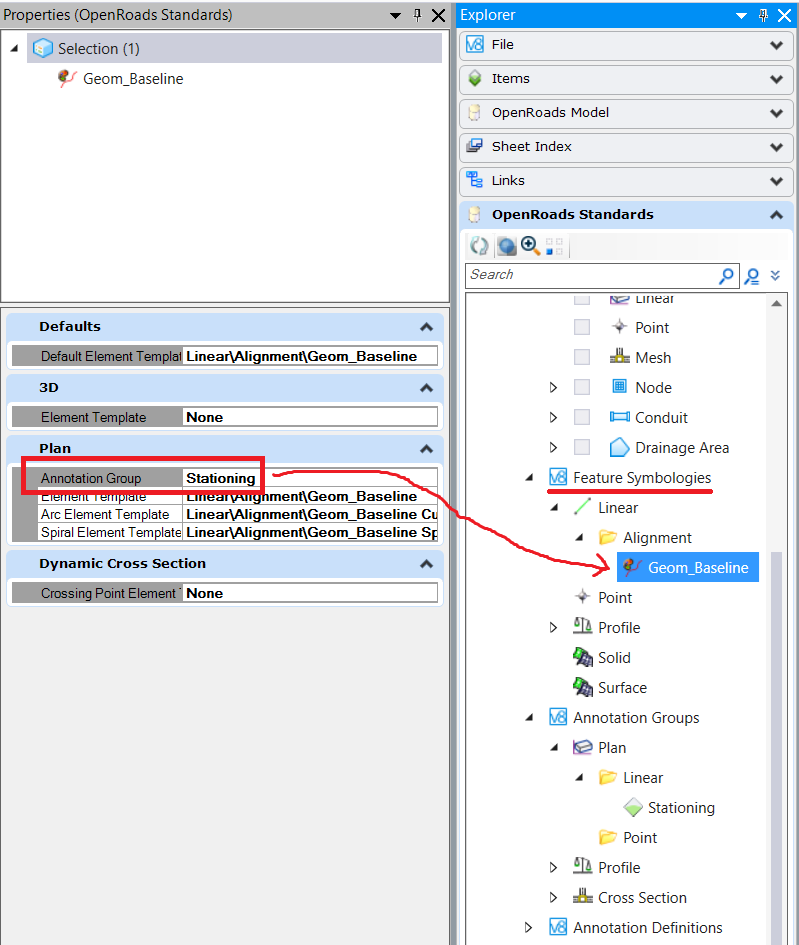799x945 pixels.
Task: Collapse the Defaults properties group
Action: click(x=427, y=327)
